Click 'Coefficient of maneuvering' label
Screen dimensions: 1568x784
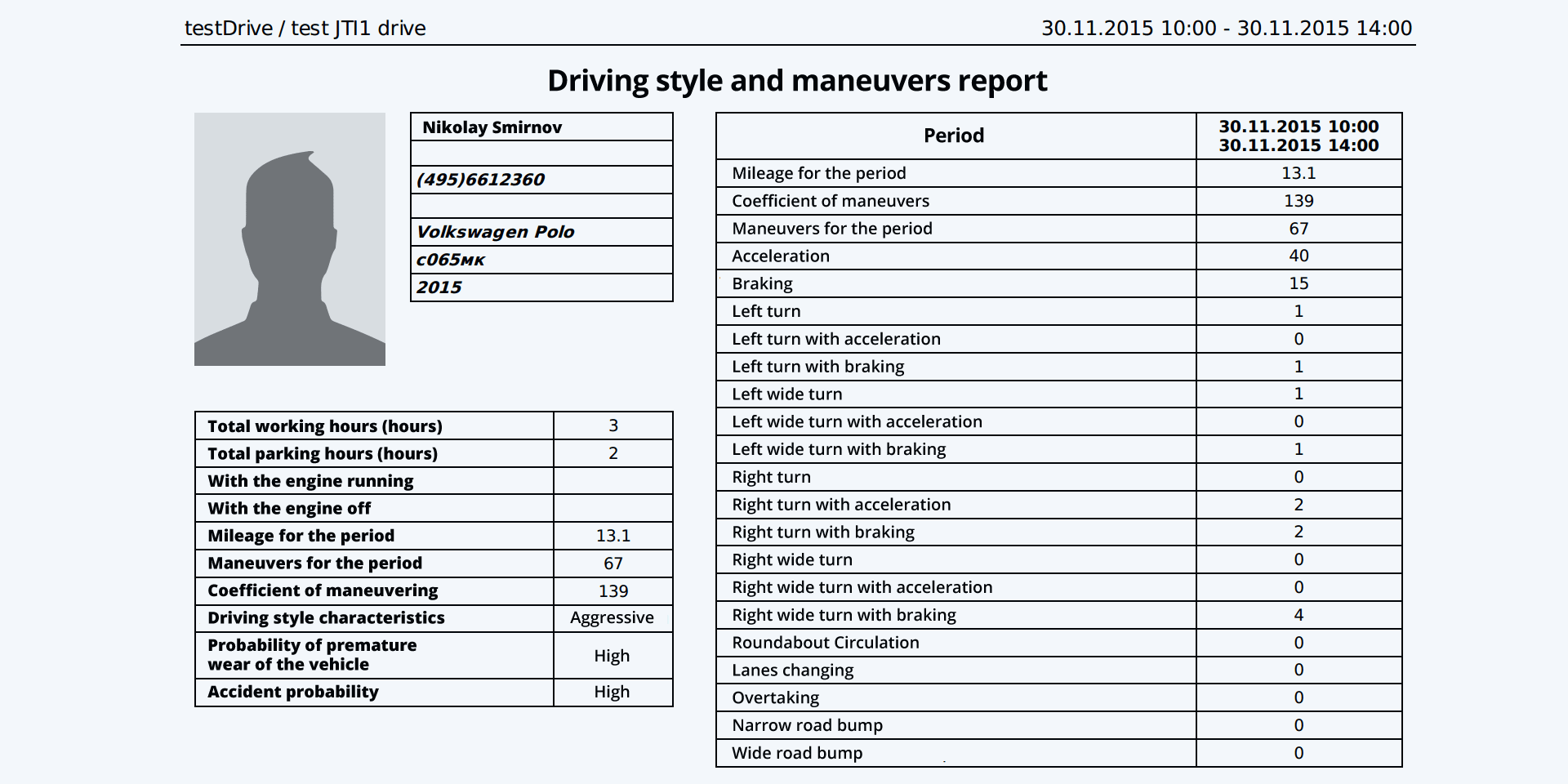pyautogui.click(x=323, y=590)
